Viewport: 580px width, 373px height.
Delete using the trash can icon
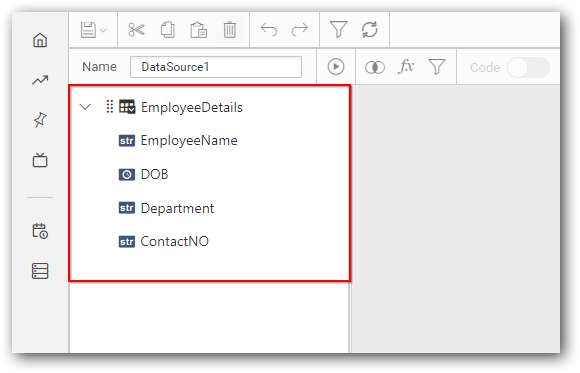click(230, 30)
